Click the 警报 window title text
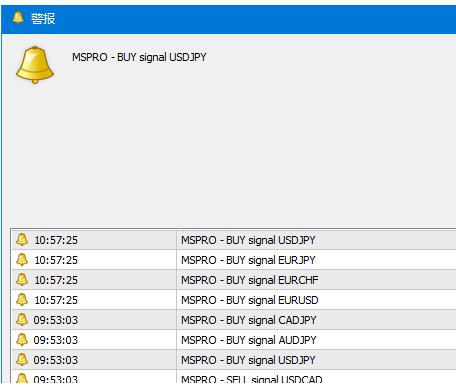The image size is (456, 387). pos(43,18)
